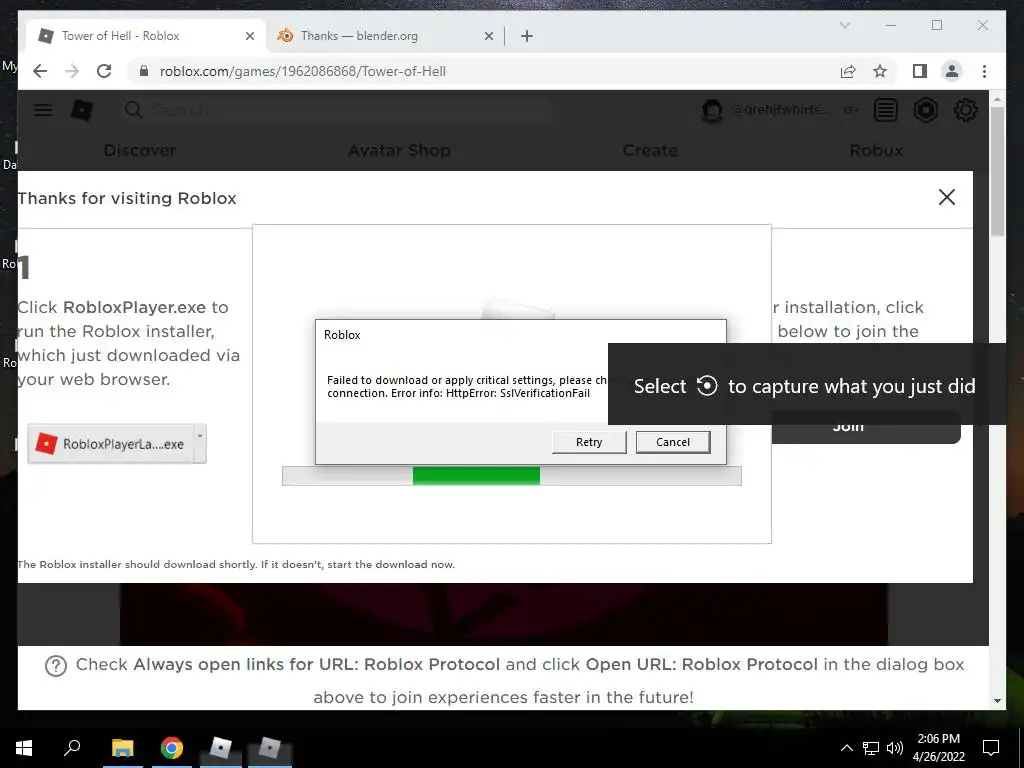Image resolution: width=1024 pixels, height=768 pixels.
Task: Open the Avatar Shop menu item
Action: point(399,150)
